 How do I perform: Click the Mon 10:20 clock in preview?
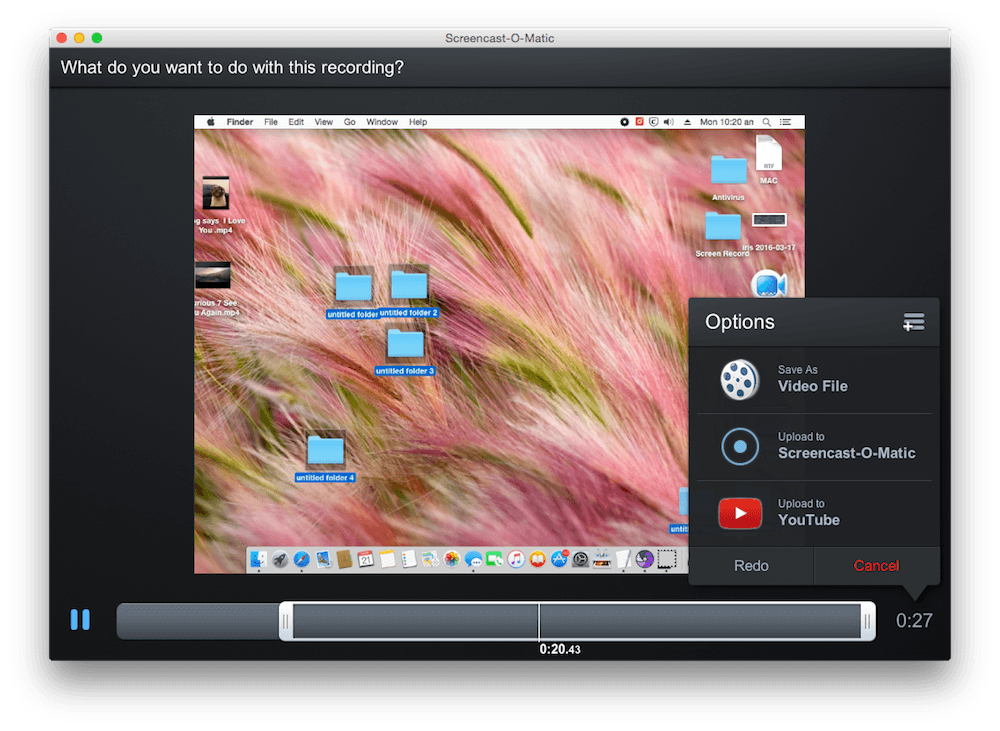tap(726, 122)
